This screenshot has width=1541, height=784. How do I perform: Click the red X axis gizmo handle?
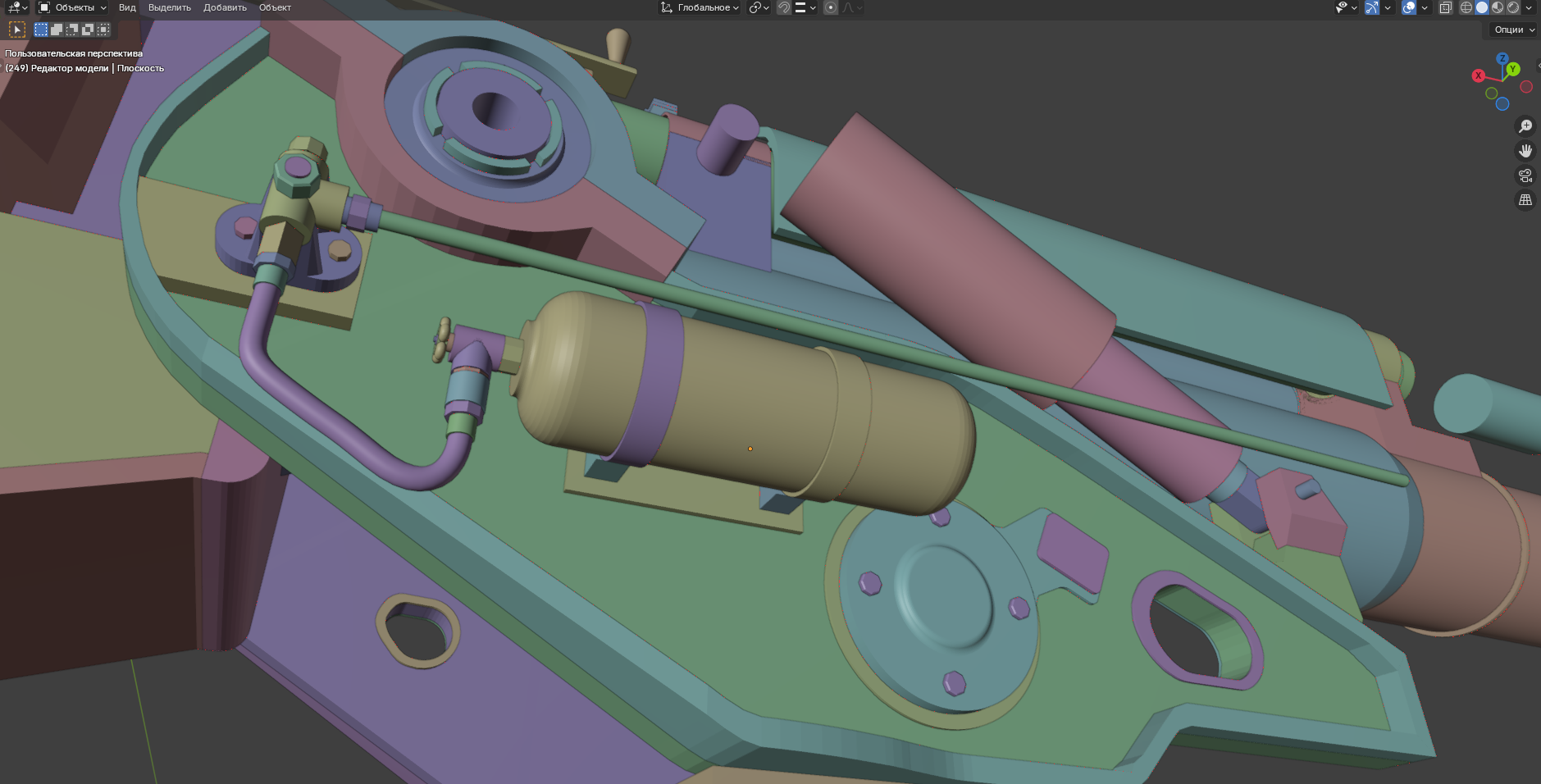(1478, 75)
